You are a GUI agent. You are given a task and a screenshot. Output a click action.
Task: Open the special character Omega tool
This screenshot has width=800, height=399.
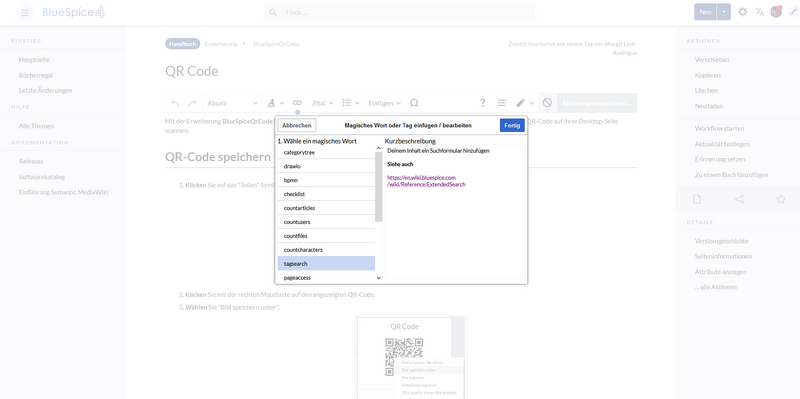pos(414,103)
